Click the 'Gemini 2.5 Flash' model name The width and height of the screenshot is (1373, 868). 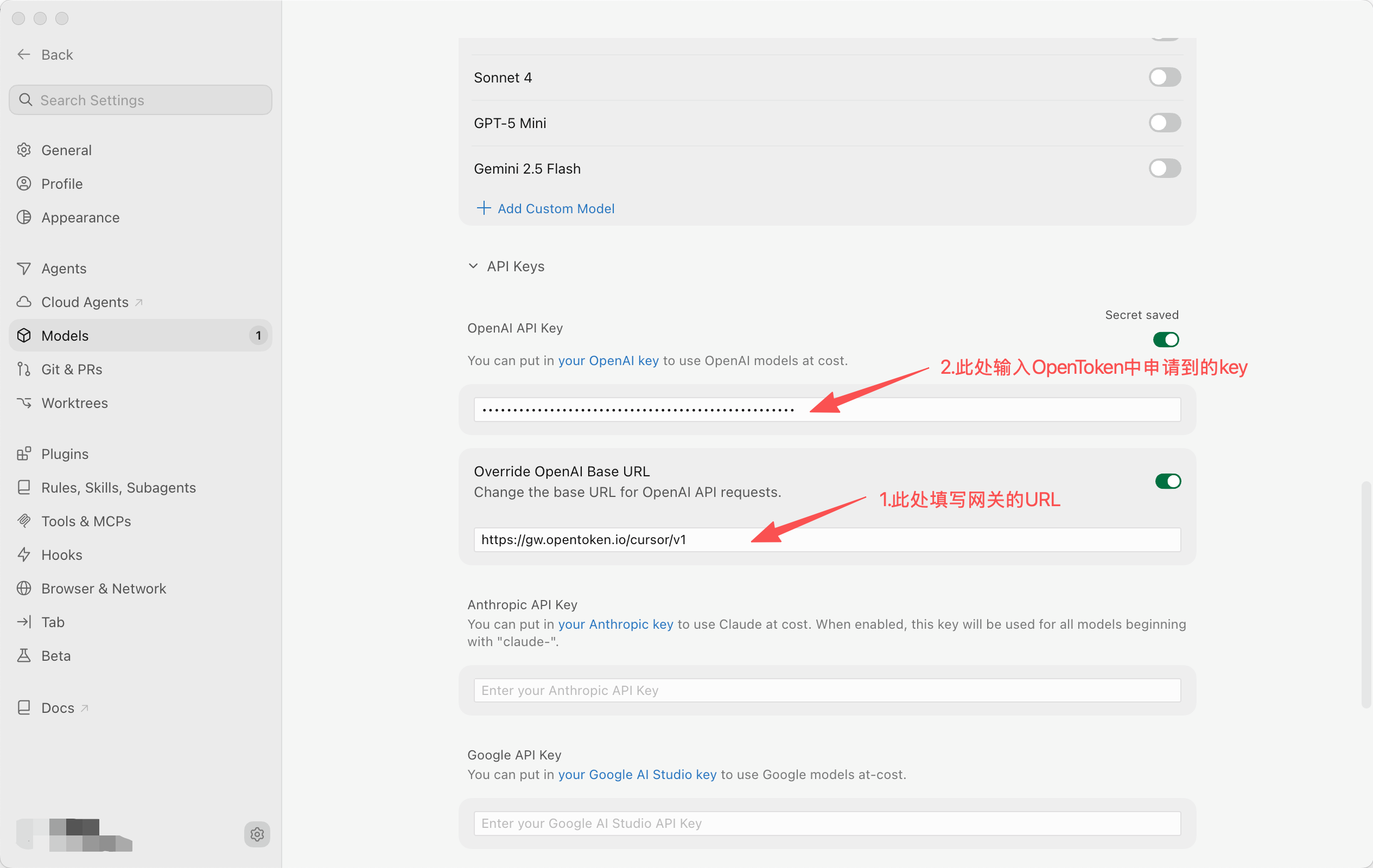coord(527,169)
